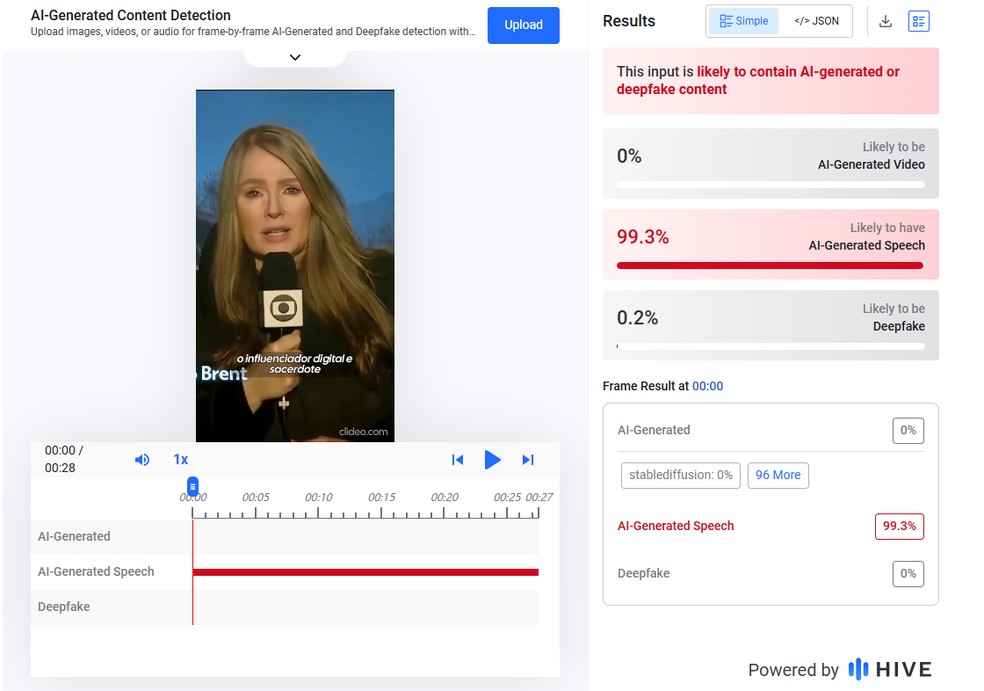Click the Hive logo
This screenshot has height=691, width=984.
tap(889, 670)
